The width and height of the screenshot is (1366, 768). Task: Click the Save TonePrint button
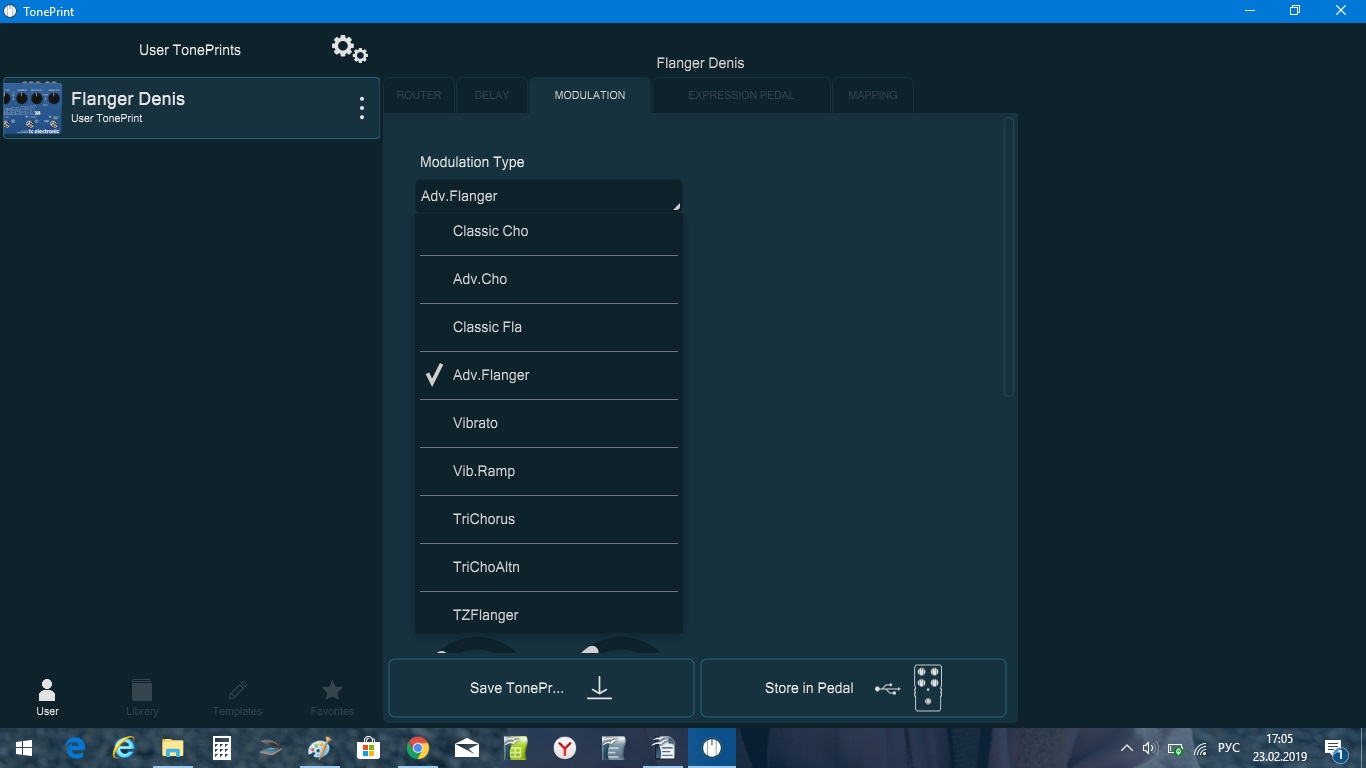coord(541,688)
